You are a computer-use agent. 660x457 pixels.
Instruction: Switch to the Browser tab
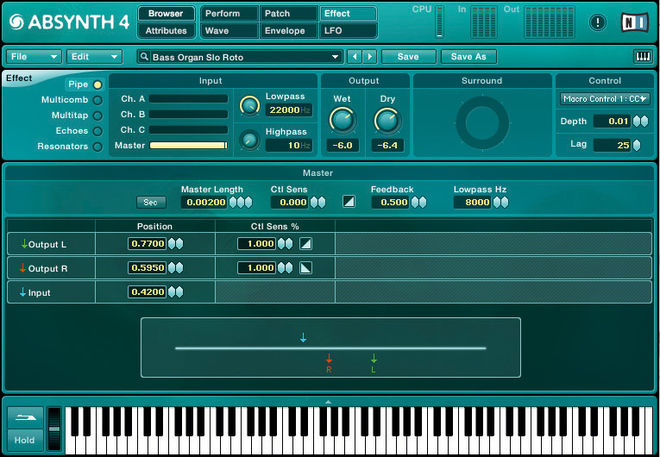166,13
